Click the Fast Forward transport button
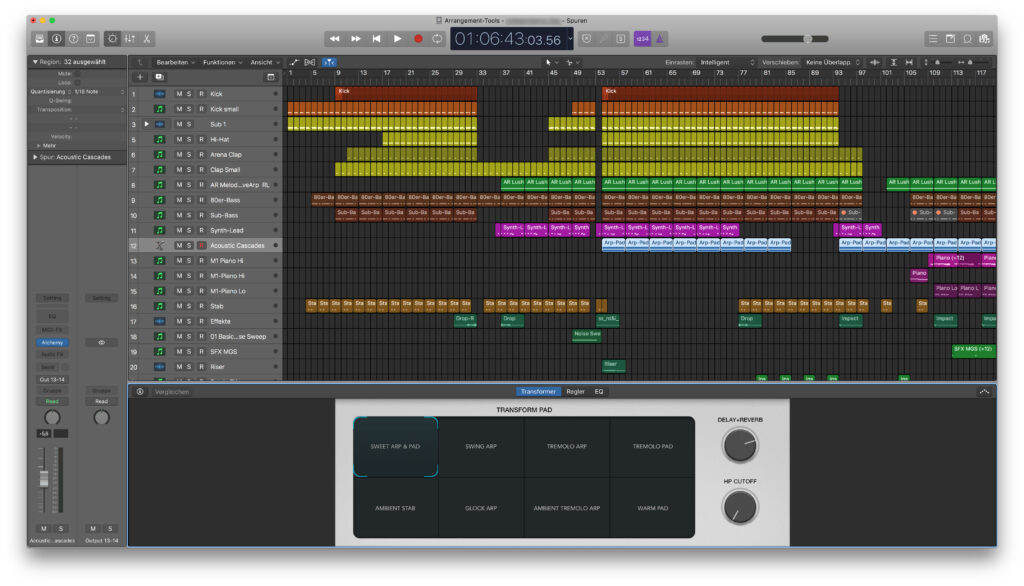The height and width of the screenshot is (586, 1024). (x=355, y=39)
